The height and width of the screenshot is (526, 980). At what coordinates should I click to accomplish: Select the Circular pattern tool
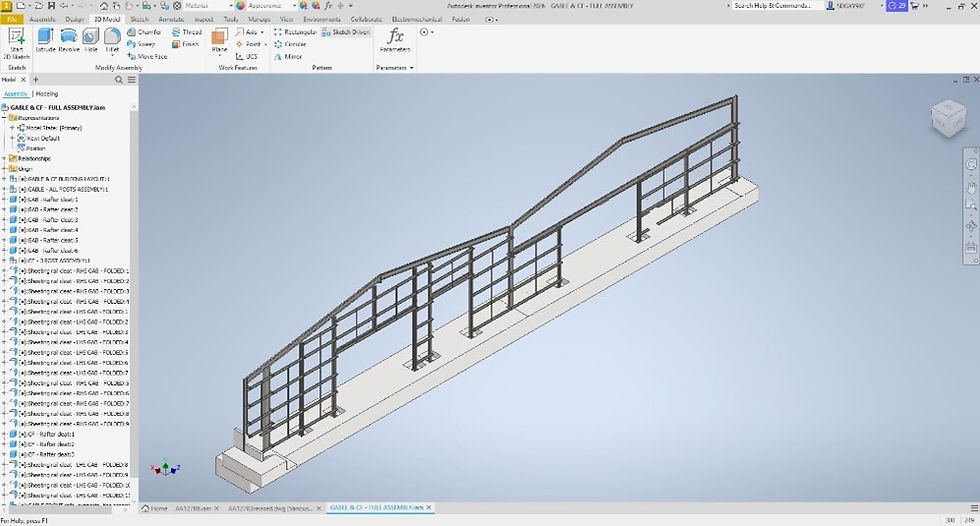[x=290, y=44]
